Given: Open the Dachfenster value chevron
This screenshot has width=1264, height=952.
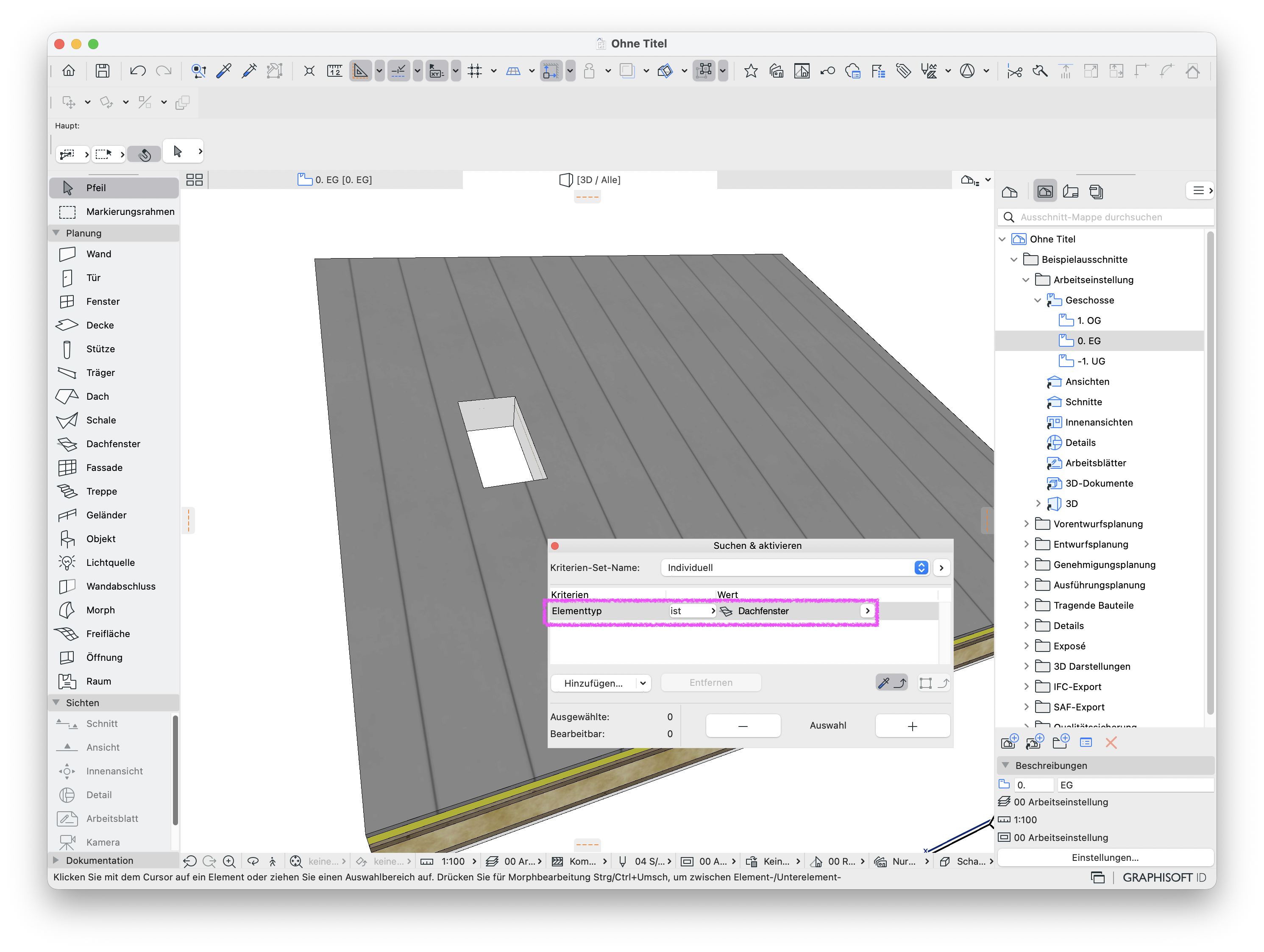Looking at the screenshot, I should point(867,611).
